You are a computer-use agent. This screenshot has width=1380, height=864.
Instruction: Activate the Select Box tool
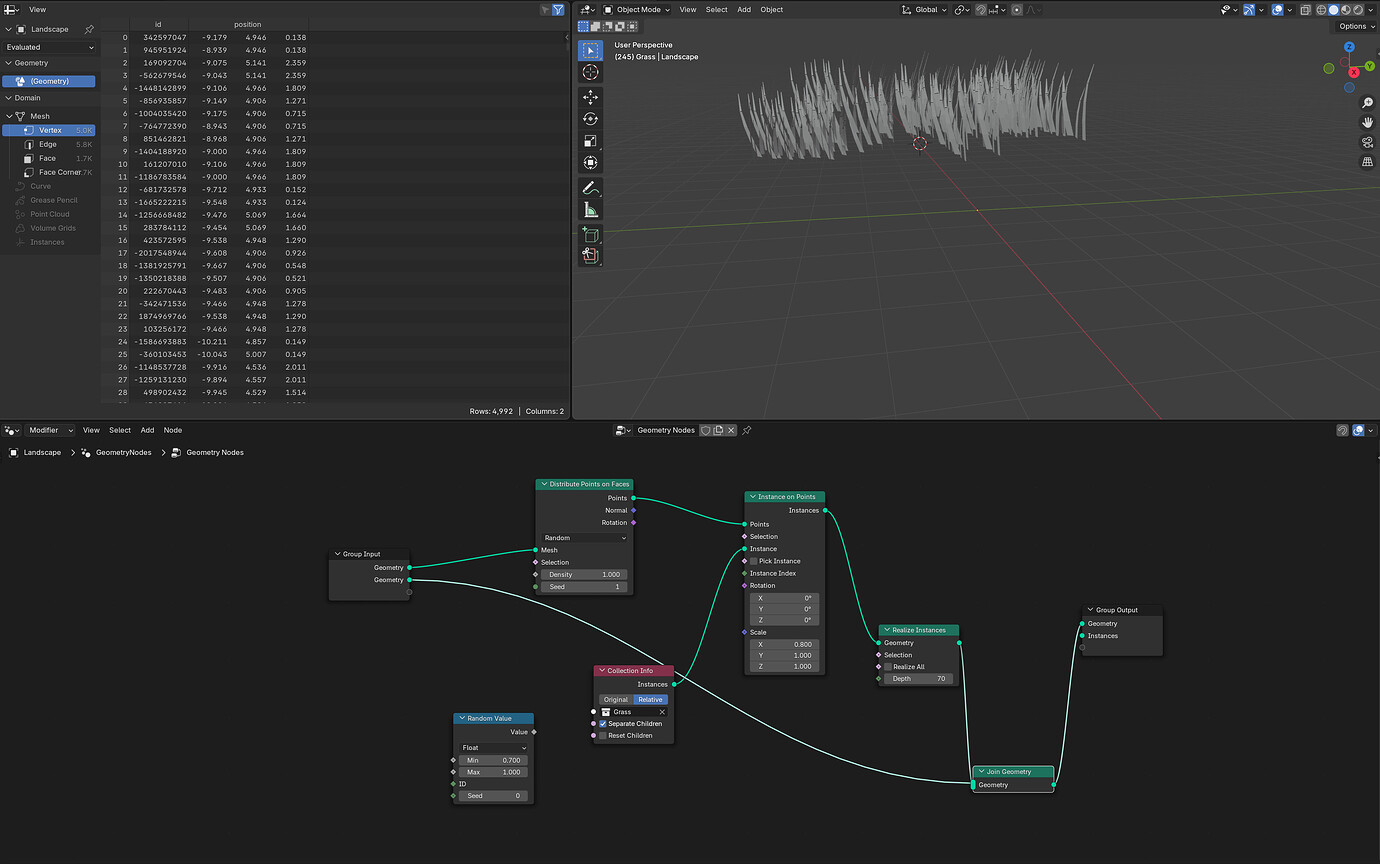tap(590, 50)
